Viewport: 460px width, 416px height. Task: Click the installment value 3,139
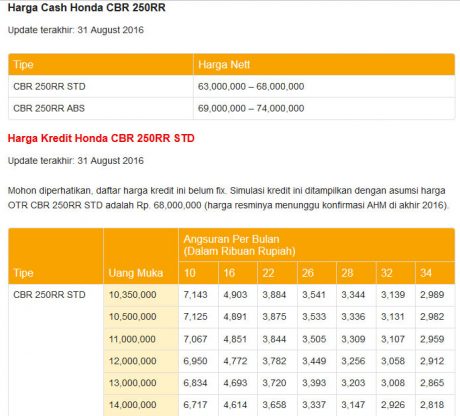click(x=393, y=295)
